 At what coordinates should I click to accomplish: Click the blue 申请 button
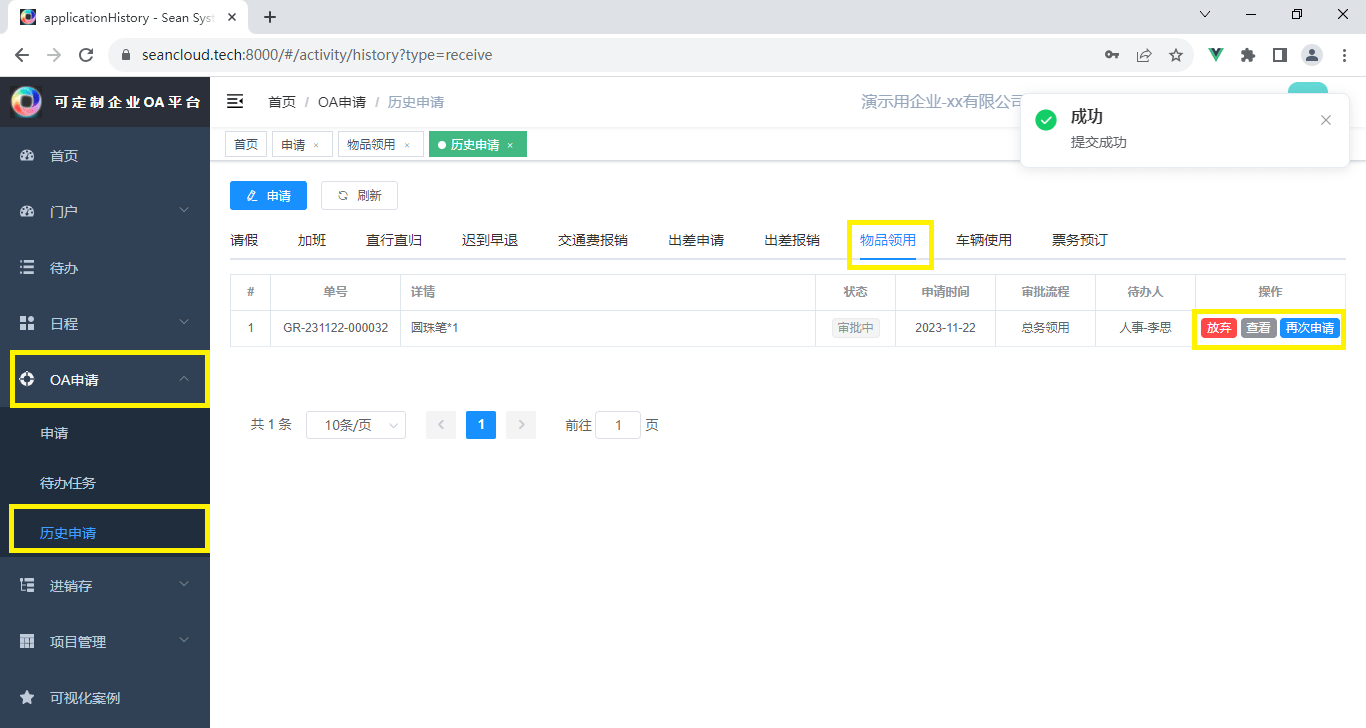268,196
